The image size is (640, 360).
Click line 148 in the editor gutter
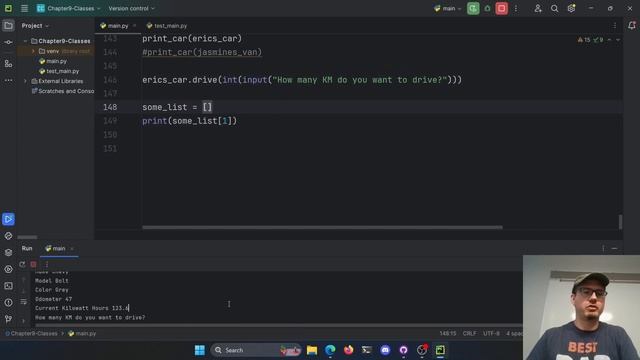coord(110,107)
